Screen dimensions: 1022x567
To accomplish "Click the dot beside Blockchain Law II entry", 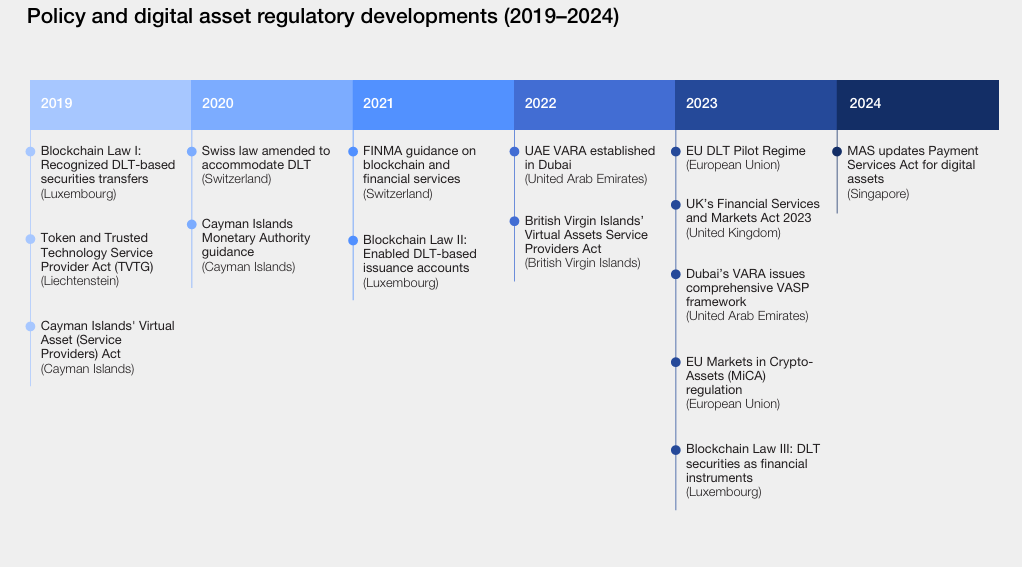I will point(353,240).
